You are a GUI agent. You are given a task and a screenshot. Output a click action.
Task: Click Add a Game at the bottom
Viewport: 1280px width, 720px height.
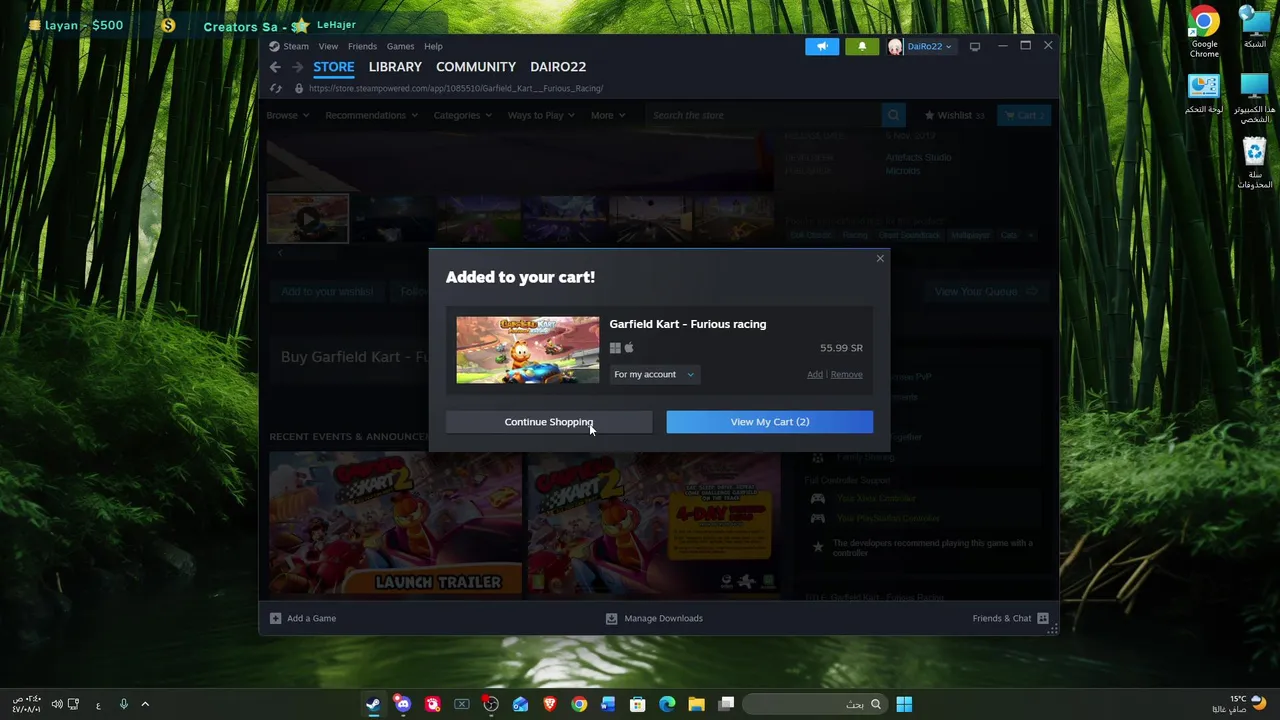tap(303, 618)
